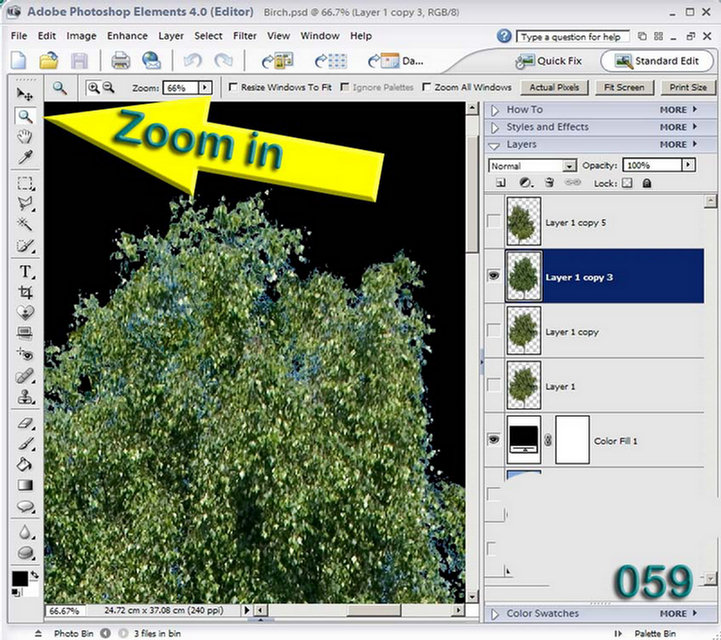This screenshot has height=640, width=721.
Task: Expand the How To palette
Action: [x=495, y=110]
